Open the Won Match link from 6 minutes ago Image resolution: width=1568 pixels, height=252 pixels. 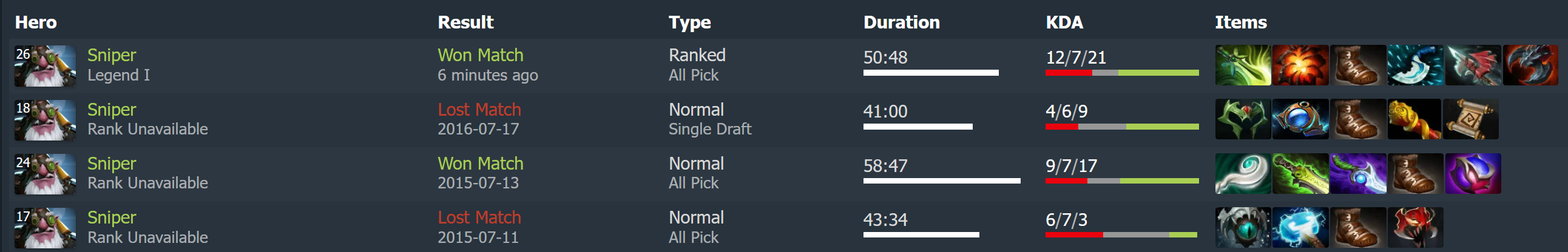[480, 55]
